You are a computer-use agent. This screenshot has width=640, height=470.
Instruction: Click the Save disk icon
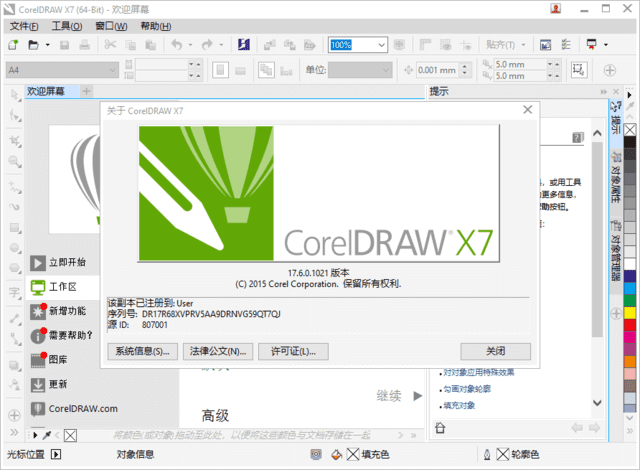[64, 45]
